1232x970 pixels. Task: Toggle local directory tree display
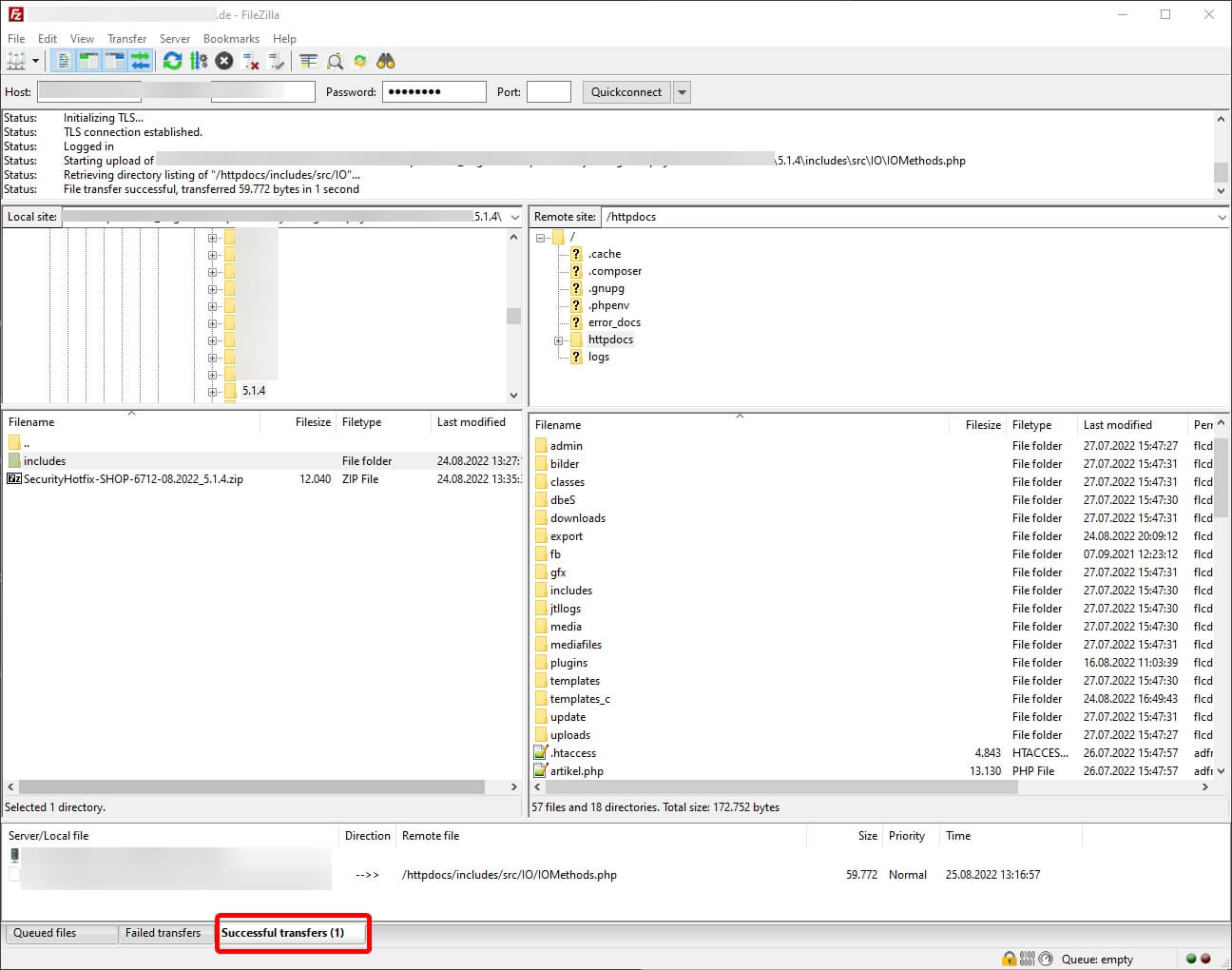[88, 61]
